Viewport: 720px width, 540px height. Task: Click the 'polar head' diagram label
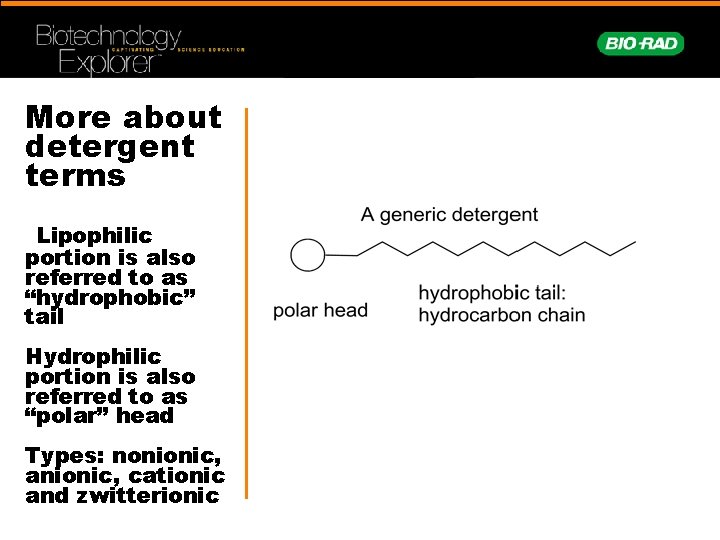pos(320,311)
